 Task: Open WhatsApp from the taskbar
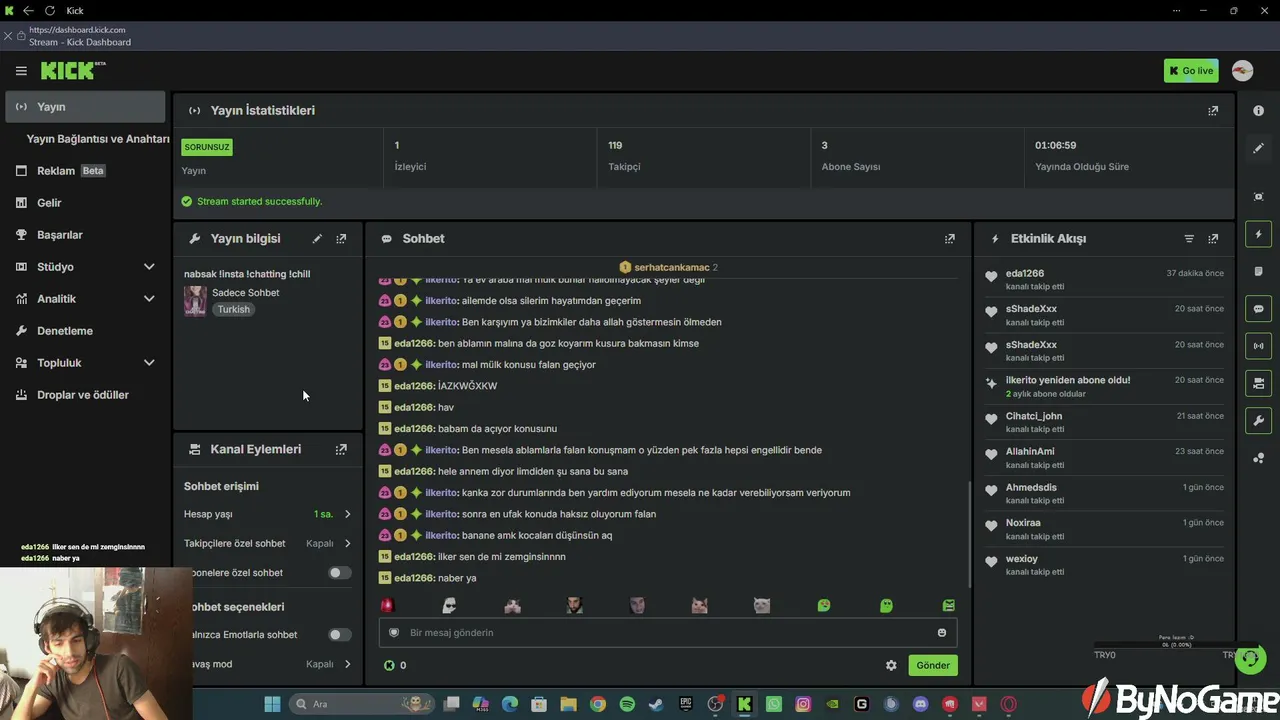pos(774,704)
